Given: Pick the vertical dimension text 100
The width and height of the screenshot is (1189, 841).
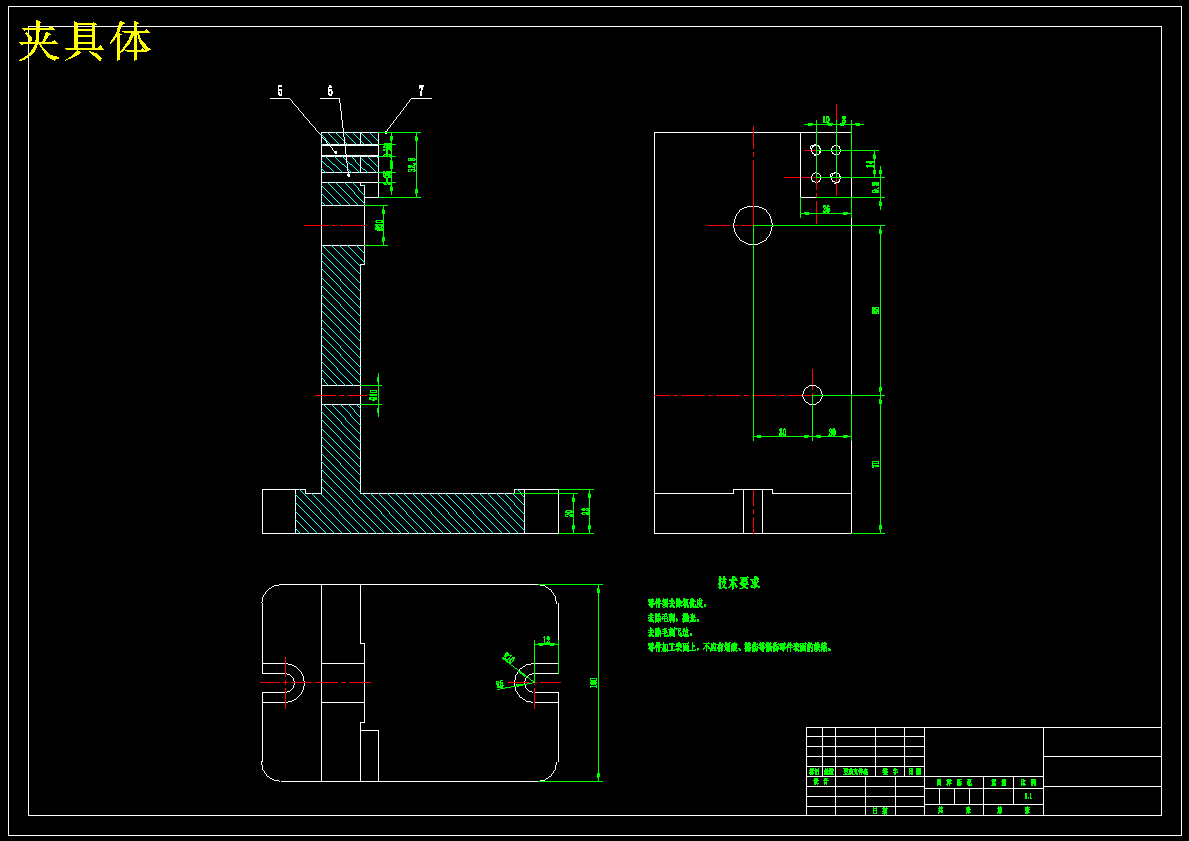Looking at the screenshot, I should [x=594, y=683].
